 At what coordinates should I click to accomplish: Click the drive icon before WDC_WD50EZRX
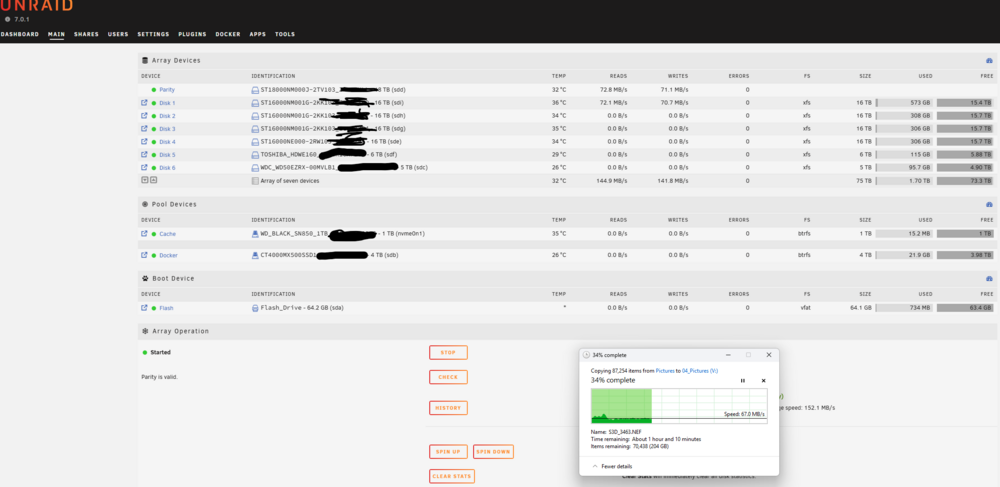[255, 168]
